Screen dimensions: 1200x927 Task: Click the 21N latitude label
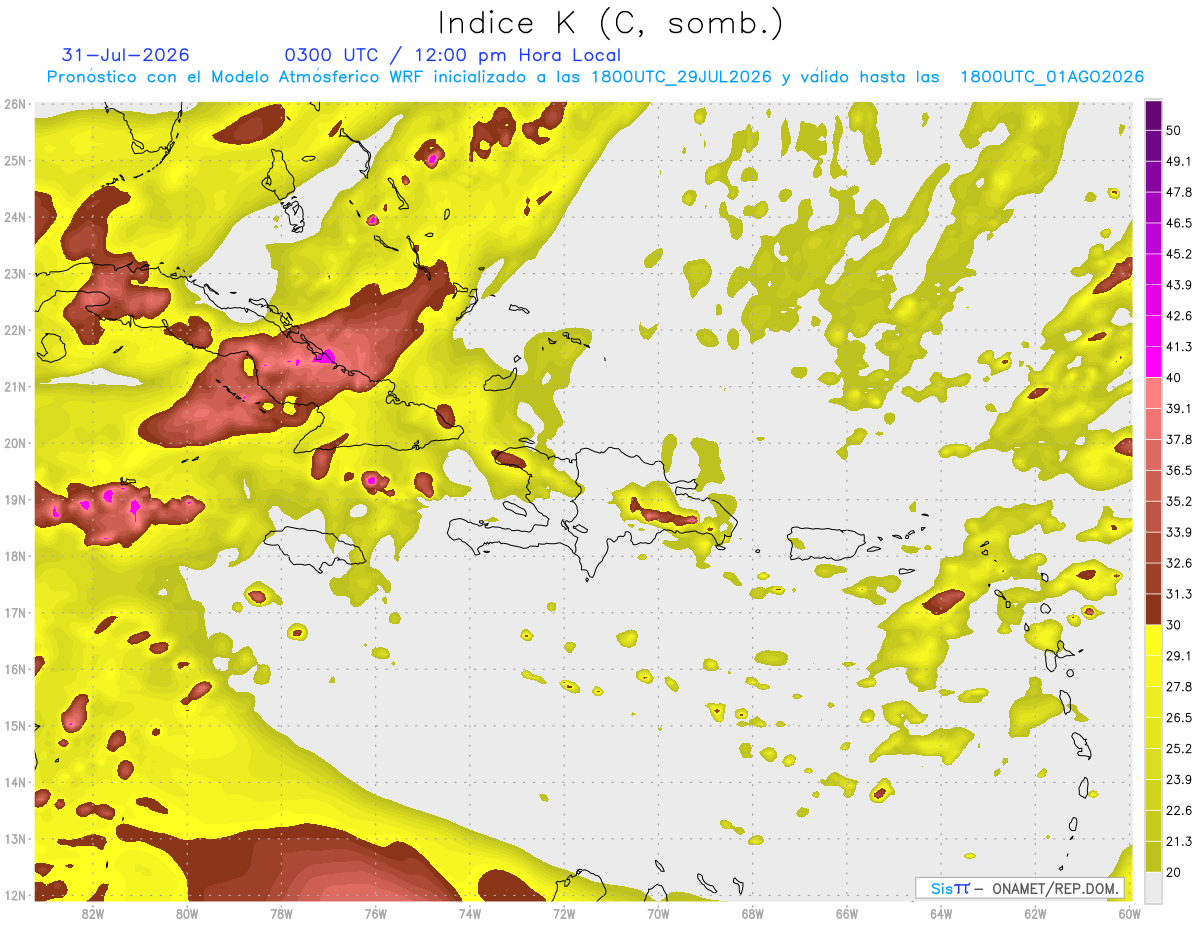pyautogui.click(x=15, y=387)
